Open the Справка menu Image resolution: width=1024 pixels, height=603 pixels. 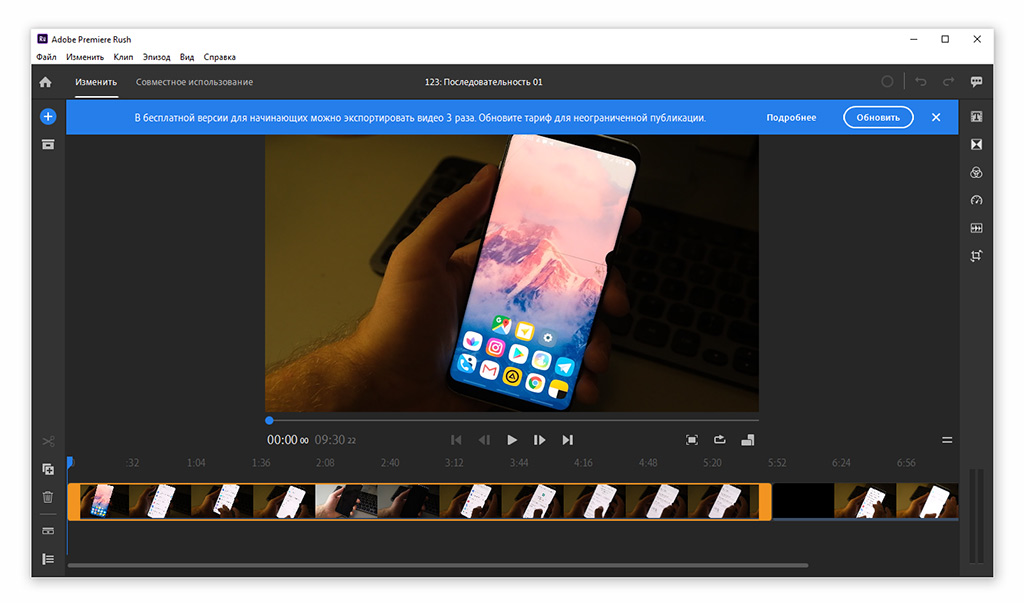tap(219, 57)
